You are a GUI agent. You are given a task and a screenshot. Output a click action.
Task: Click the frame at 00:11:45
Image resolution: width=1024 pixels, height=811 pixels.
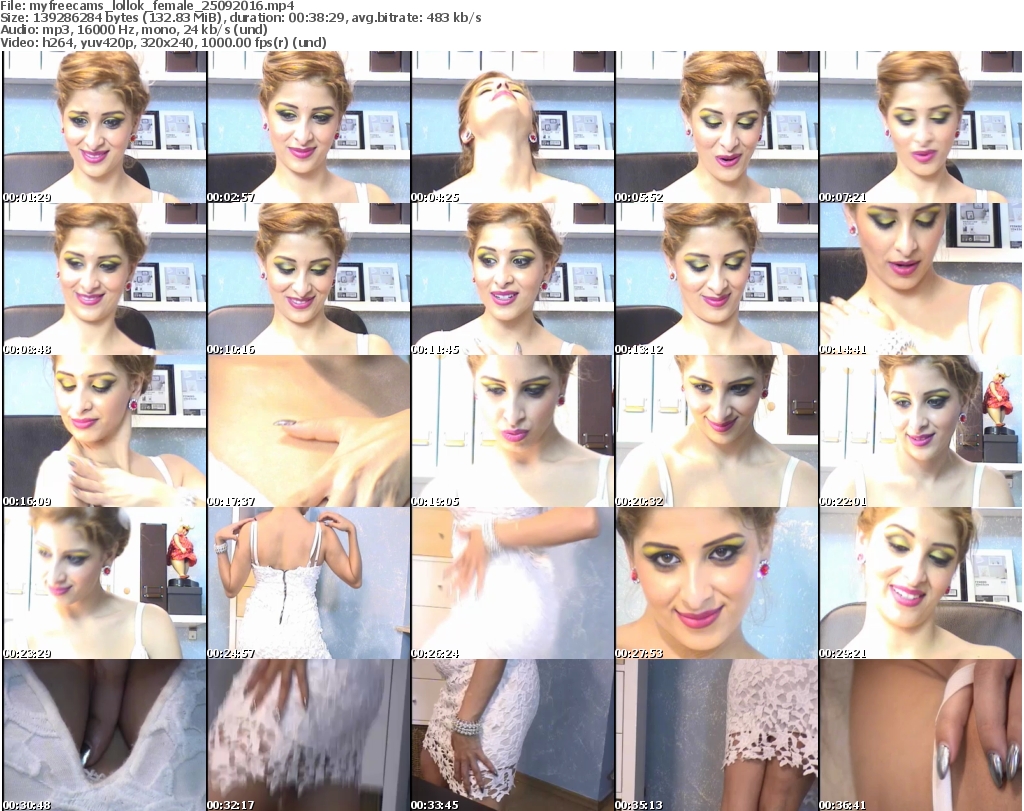(512, 279)
